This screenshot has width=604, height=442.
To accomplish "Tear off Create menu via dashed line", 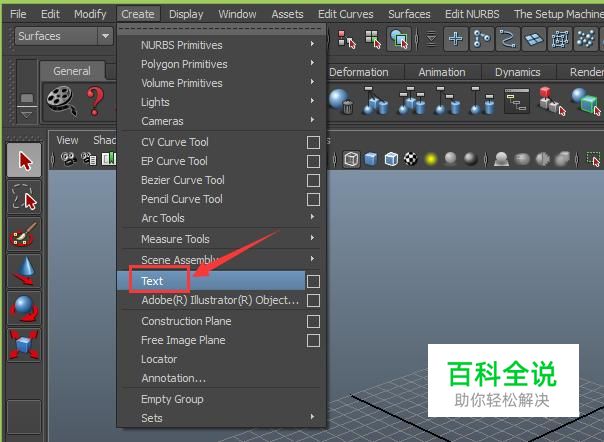I will point(222,29).
